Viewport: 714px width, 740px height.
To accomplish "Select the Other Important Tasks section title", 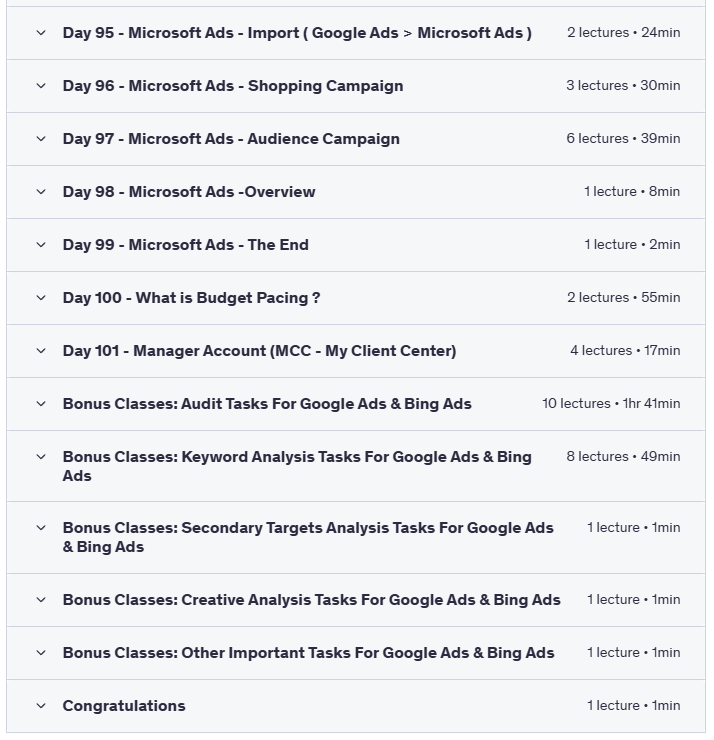I will pyautogui.click(x=308, y=653).
